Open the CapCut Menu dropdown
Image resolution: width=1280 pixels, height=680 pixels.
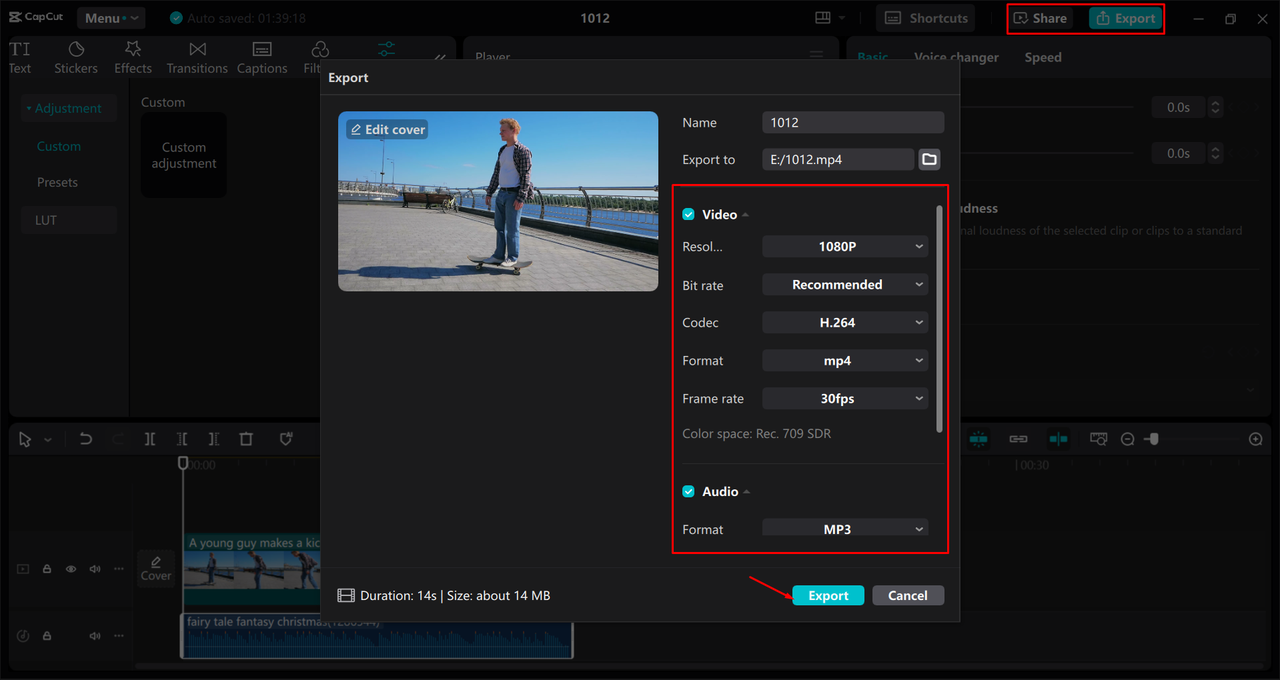point(111,18)
